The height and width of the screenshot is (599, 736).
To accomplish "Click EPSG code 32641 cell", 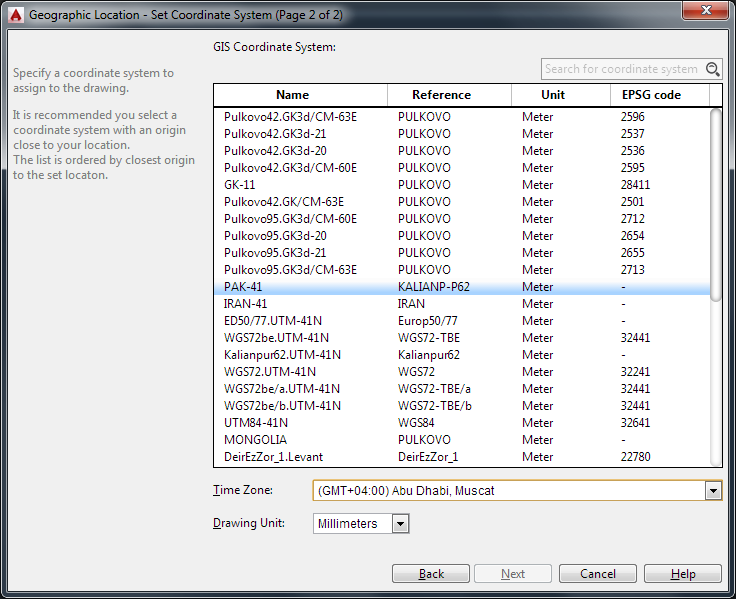I will pyautogui.click(x=635, y=423).
